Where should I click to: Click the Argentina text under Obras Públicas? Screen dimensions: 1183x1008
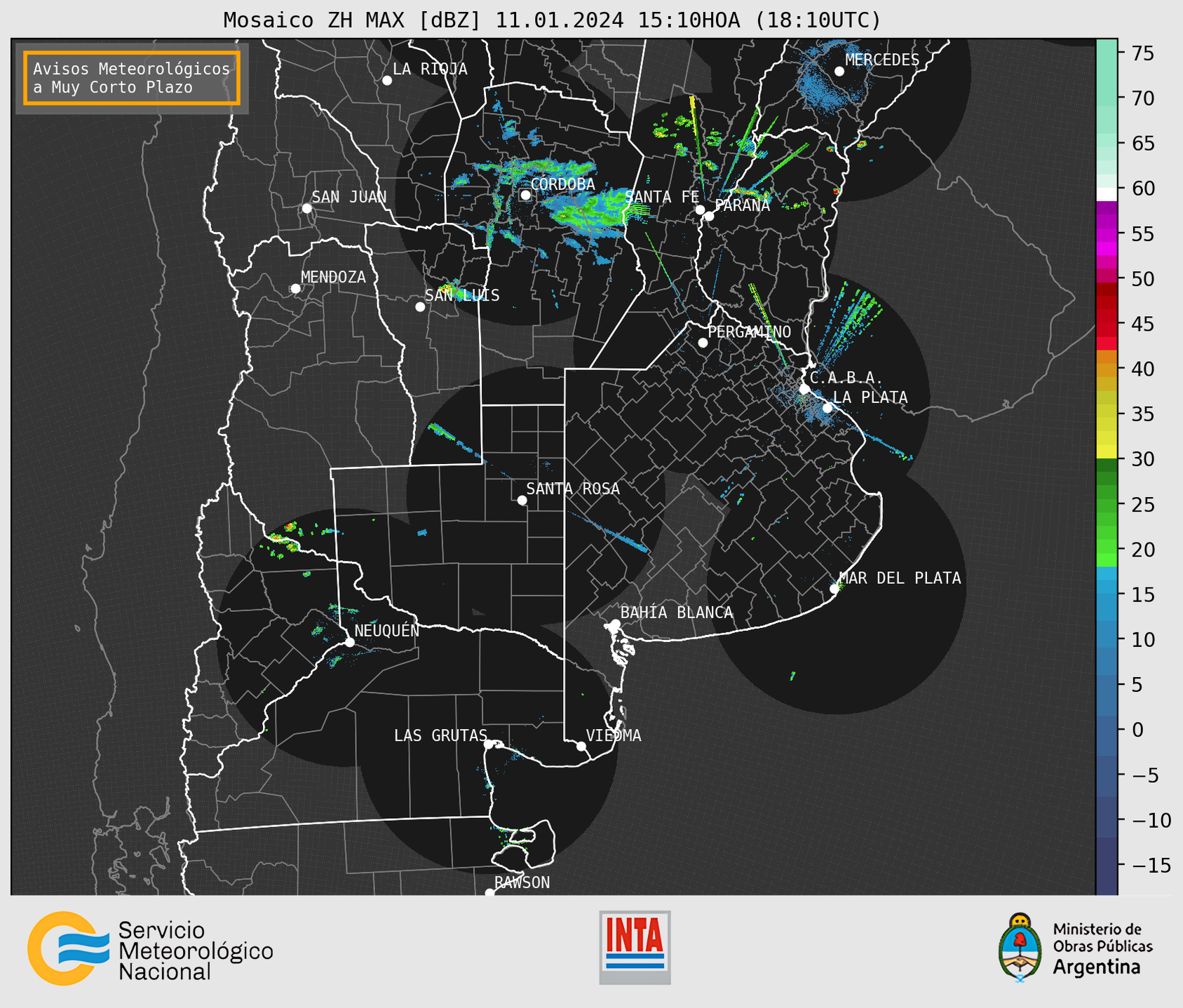[1097, 967]
